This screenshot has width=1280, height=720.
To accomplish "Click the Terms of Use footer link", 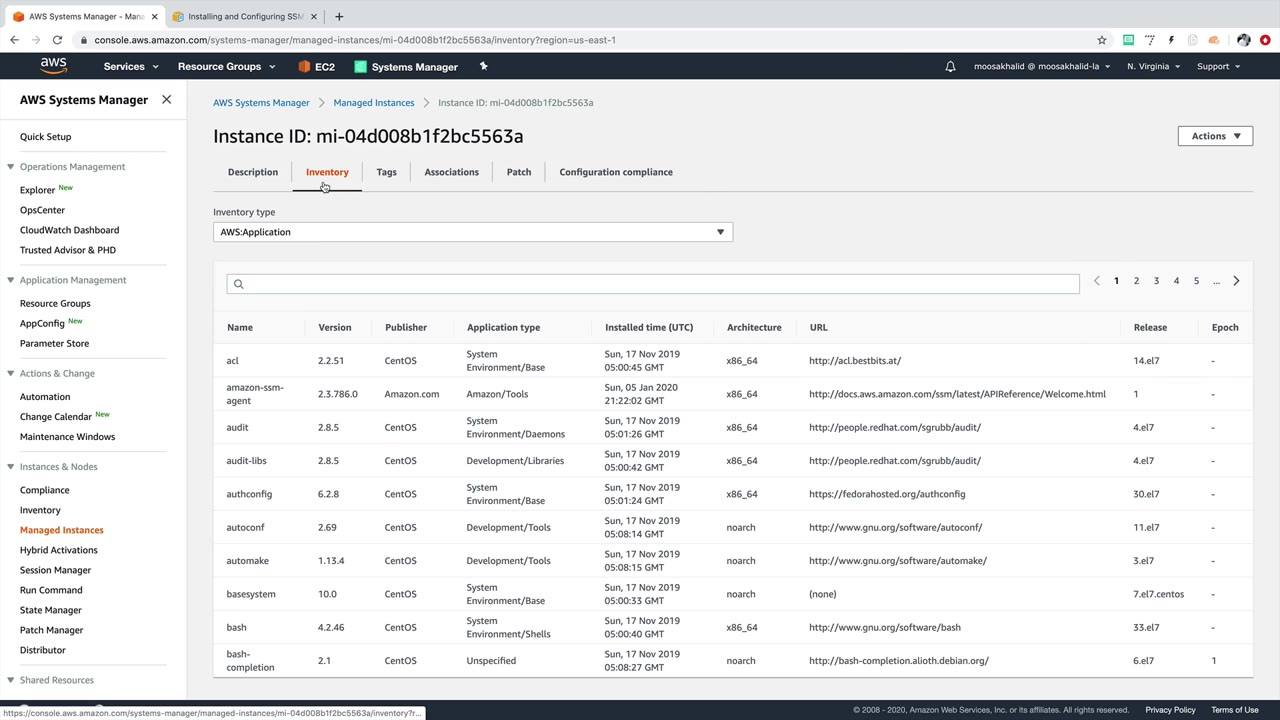I will (1235, 710).
